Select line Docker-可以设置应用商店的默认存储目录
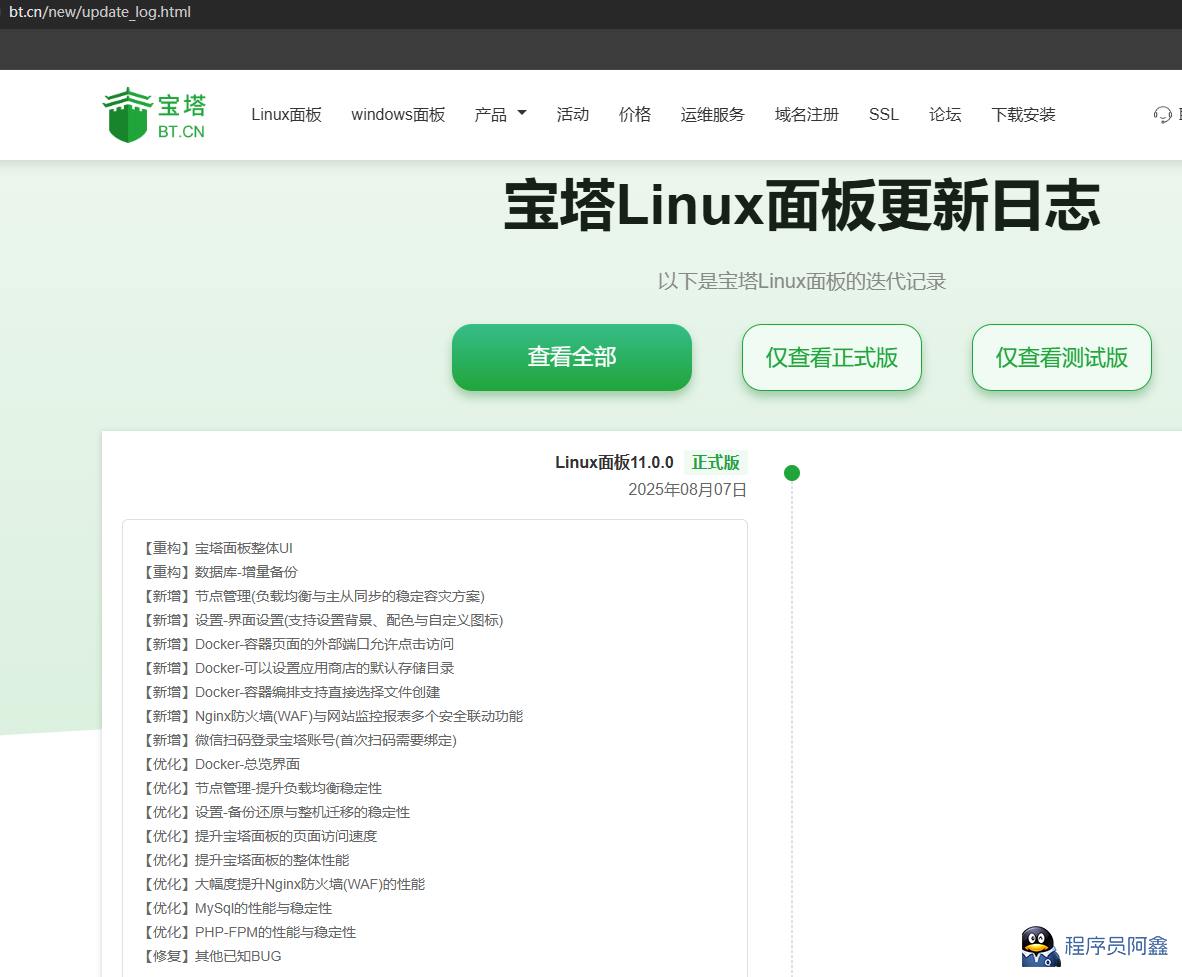This screenshot has height=977, width=1182. pos(298,669)
